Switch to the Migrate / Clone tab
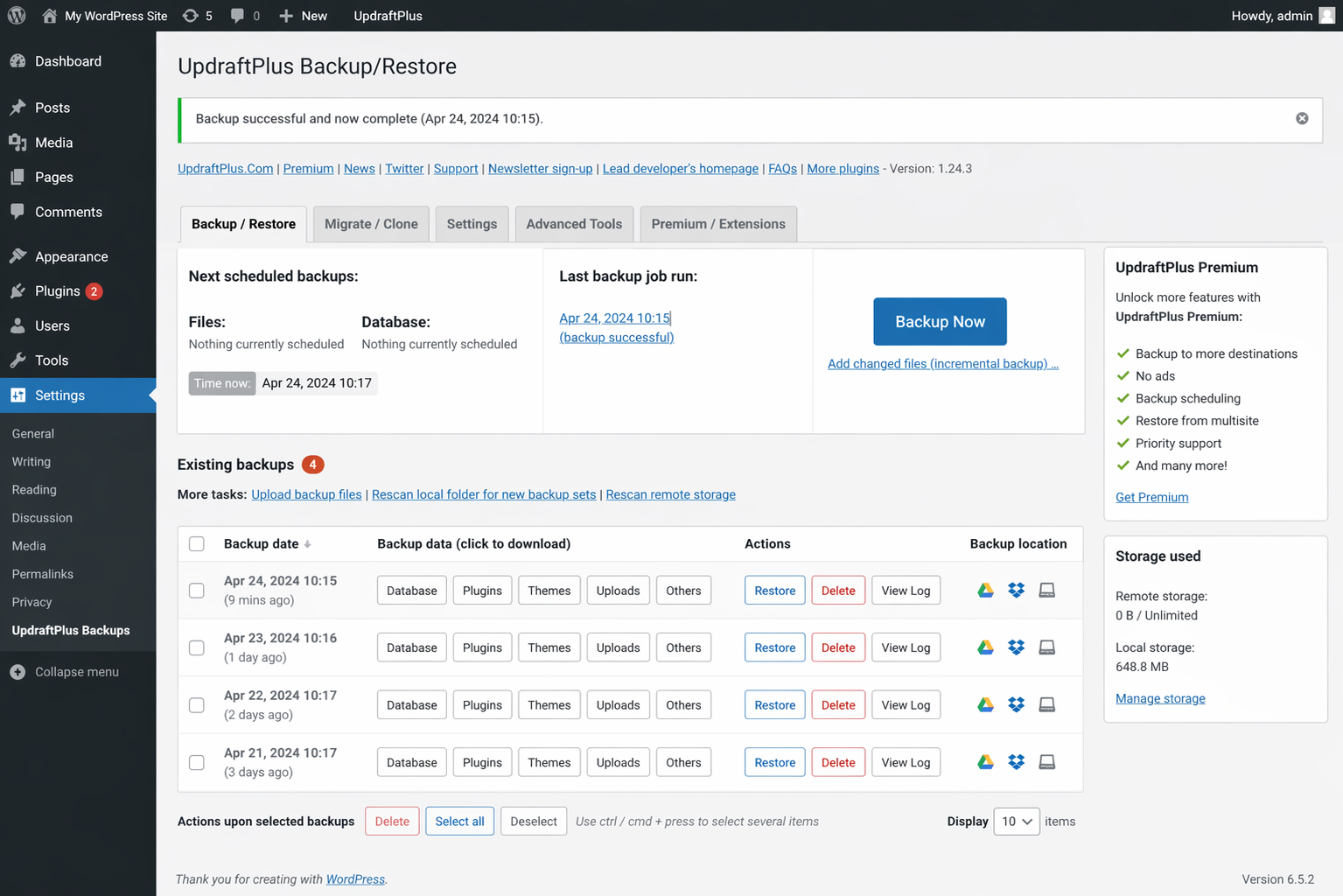 pos(371,224)
